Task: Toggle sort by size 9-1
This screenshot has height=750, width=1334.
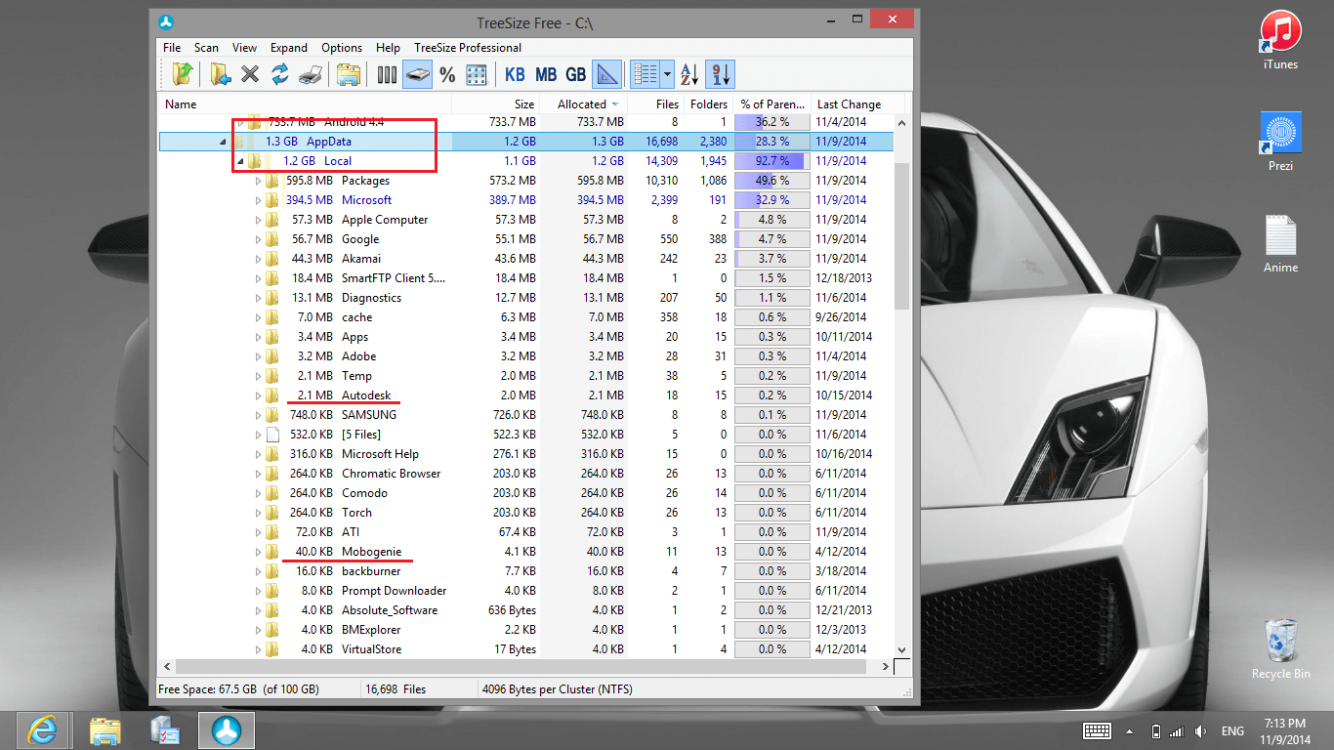Action: click(x=720, y=74)
